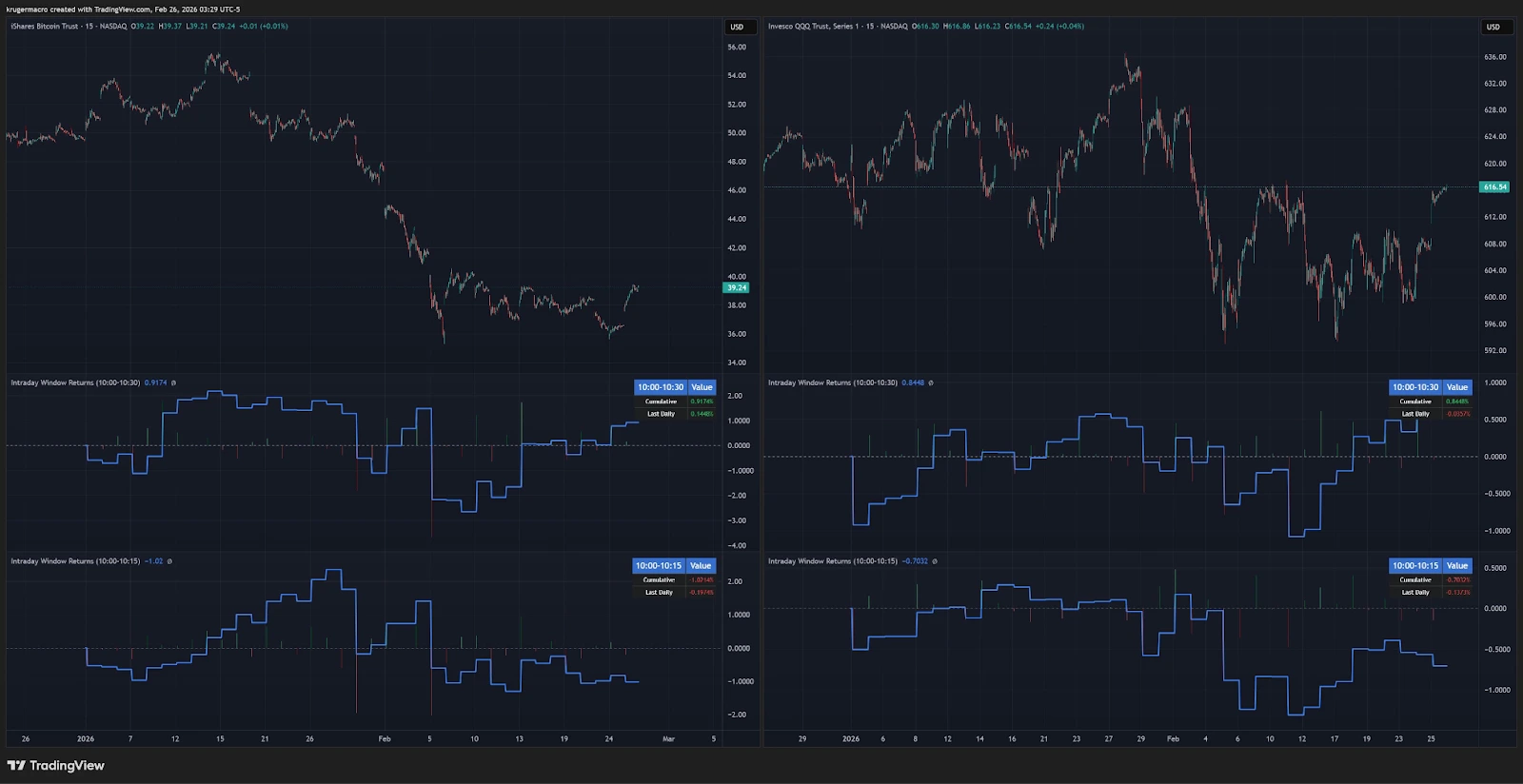Click the Feb marker on Bitcoin time axis
The image size is (1523, 784).
tap(385, 739)
